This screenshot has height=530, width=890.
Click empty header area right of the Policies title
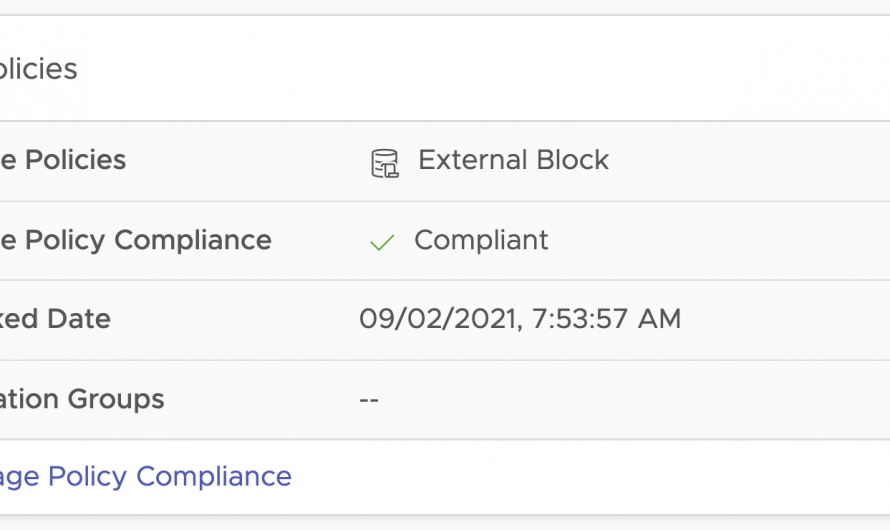[500, 69]
